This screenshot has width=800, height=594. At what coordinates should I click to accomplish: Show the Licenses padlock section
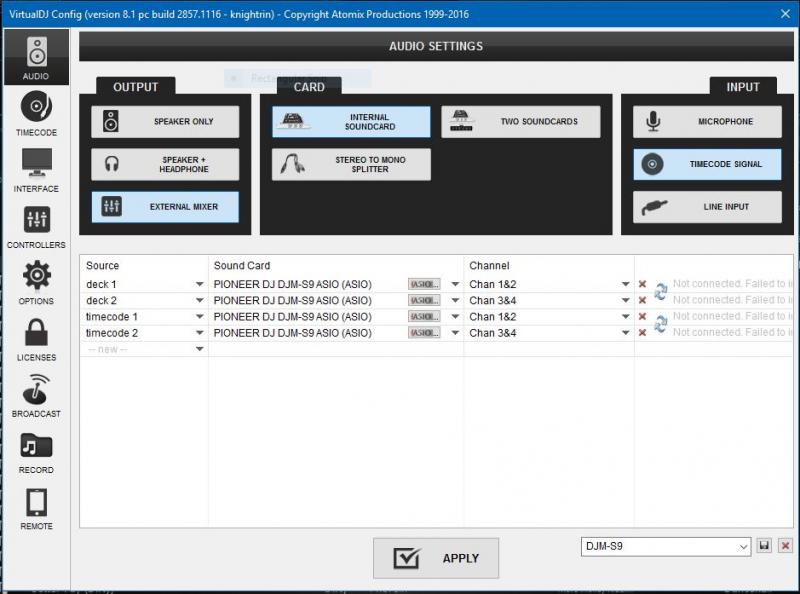pyautogui.click(x=36, y=339)
